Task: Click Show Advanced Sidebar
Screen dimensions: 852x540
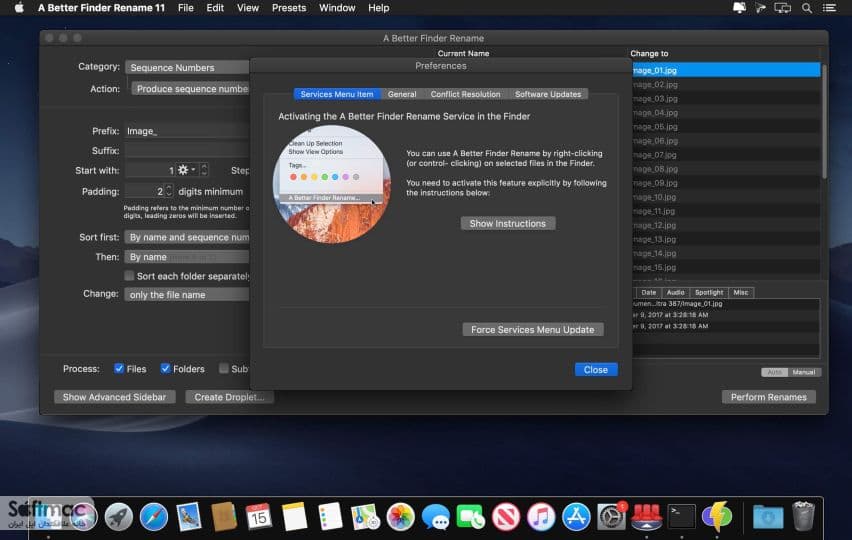Action: click(x=114, y=397)
